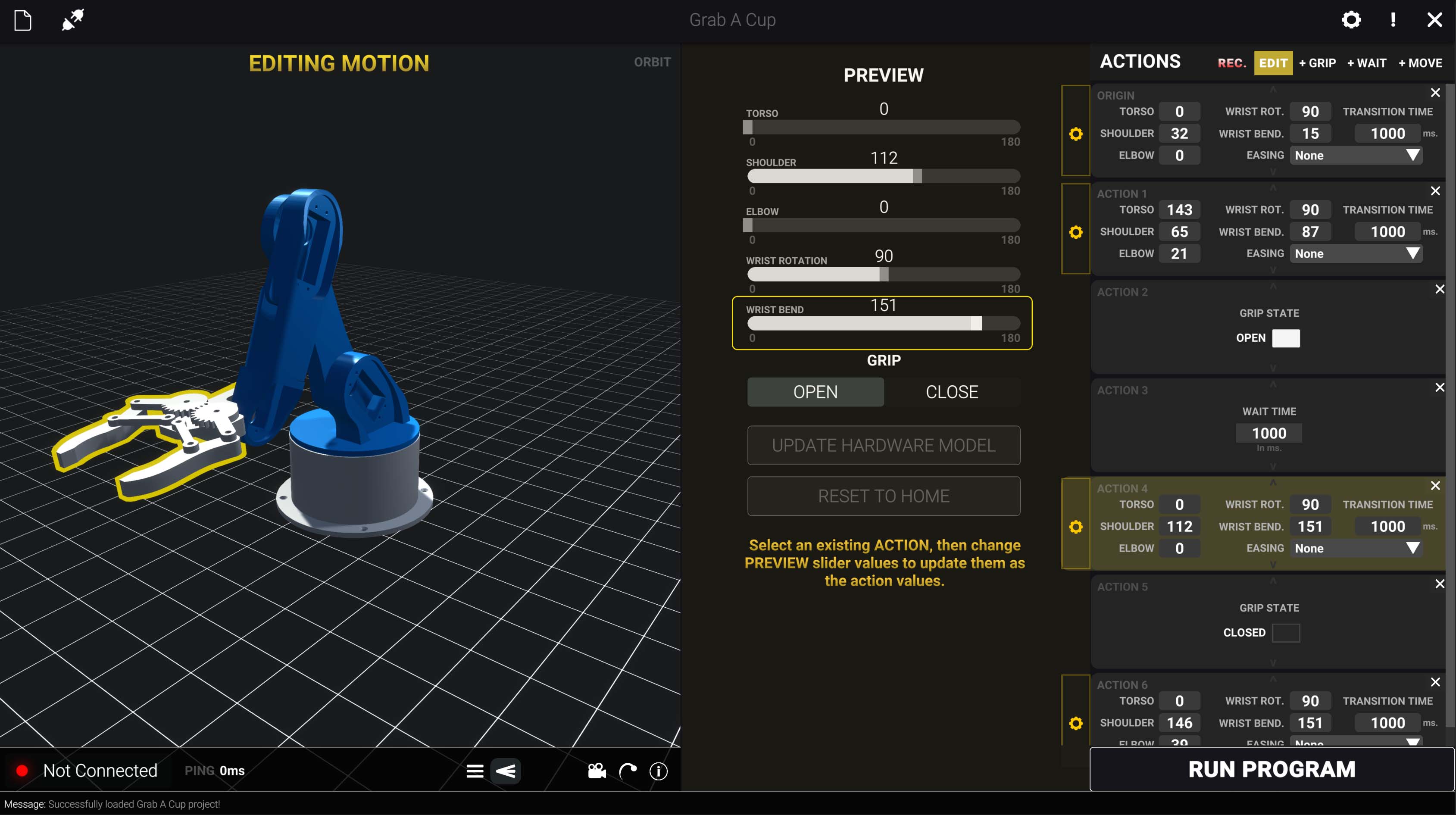Select the camera recording icon near the viewport bottom
The width and height of the screenshot is (1456, 815).
pos(596,771)
